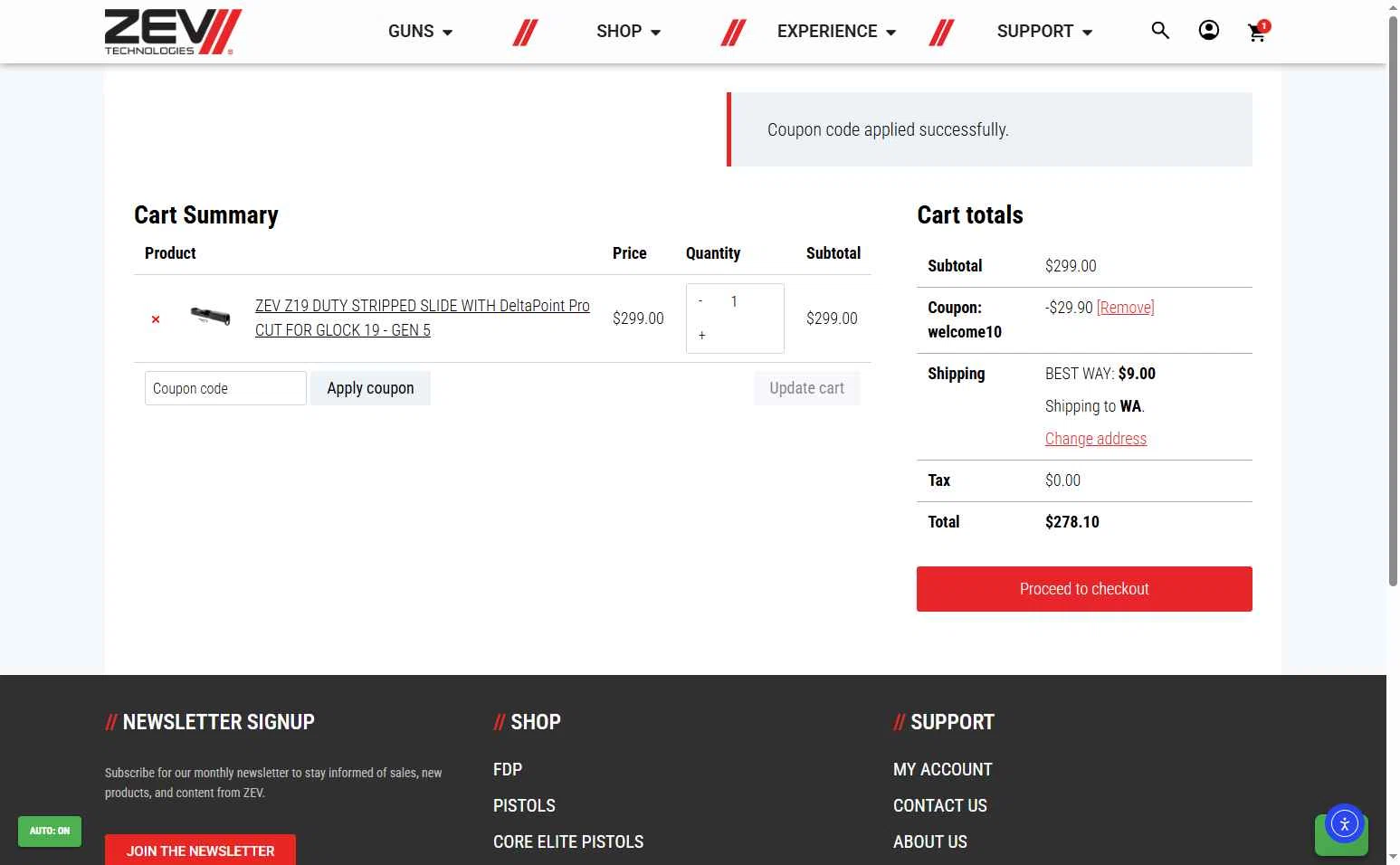Viewport: 1400px width, 865px height.
Task: Click JOIN THE NEWSLETTER button
Action: (200, 851)
